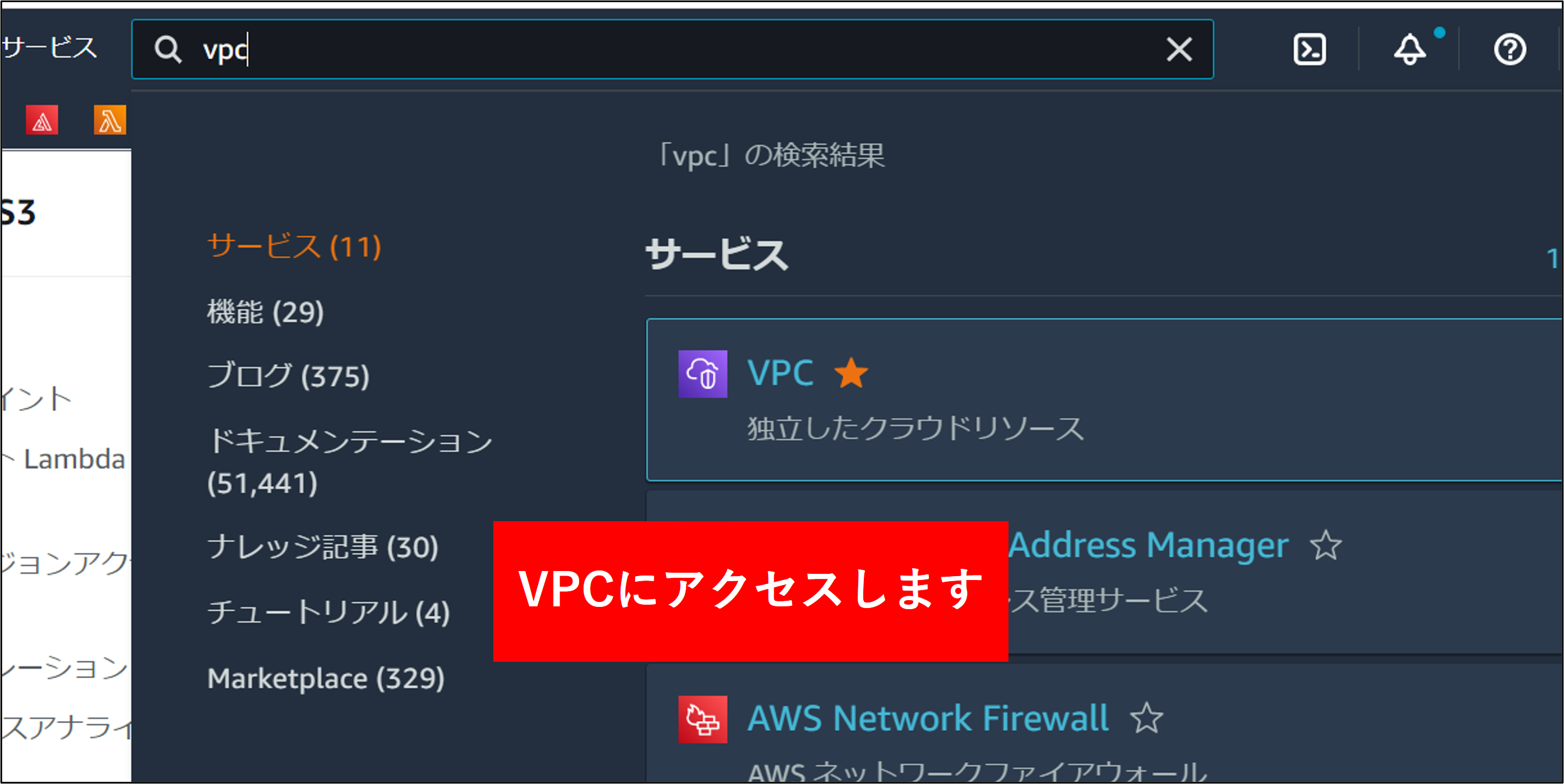Image resolution: width=1564 pixels, height=784 pixels.
Task: Open the orange Lambda shortcut icon
Action: pos(110,119)
